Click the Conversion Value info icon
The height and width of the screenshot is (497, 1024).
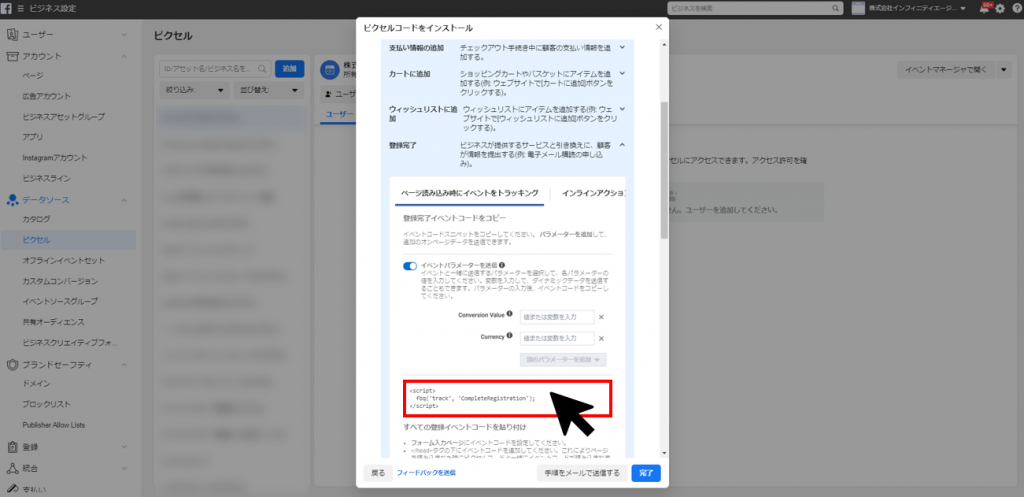[509, 314]
